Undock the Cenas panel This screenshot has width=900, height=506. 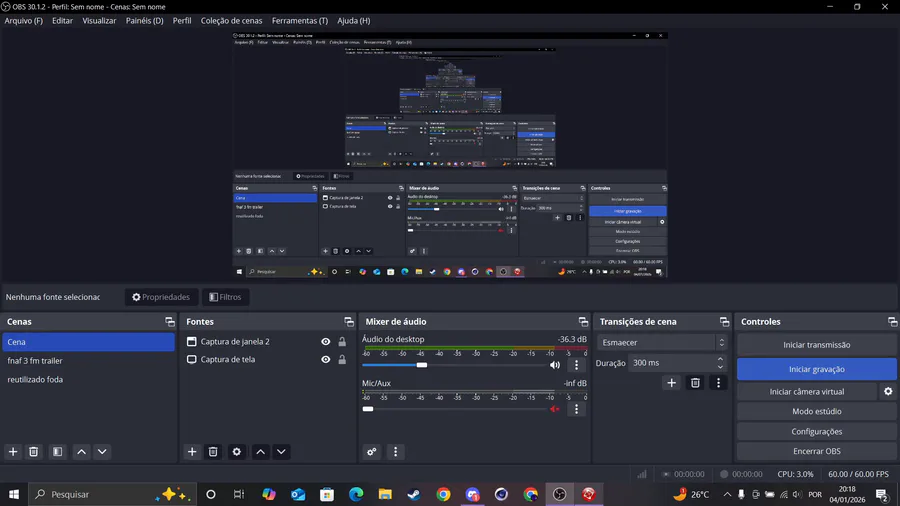click(169, 322)
